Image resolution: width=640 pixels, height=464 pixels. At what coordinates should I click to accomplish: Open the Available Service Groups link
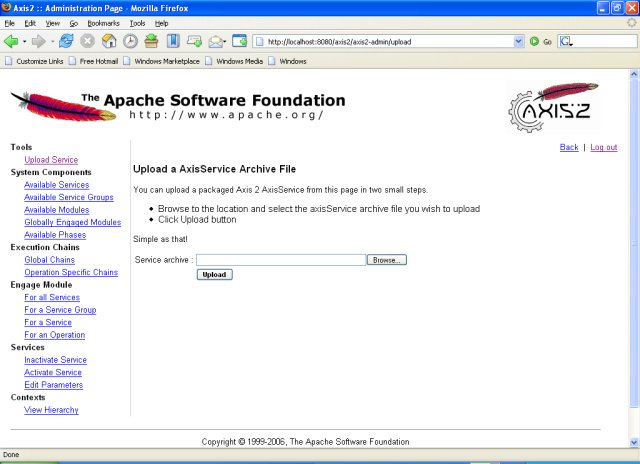click(x=69, y=197)
